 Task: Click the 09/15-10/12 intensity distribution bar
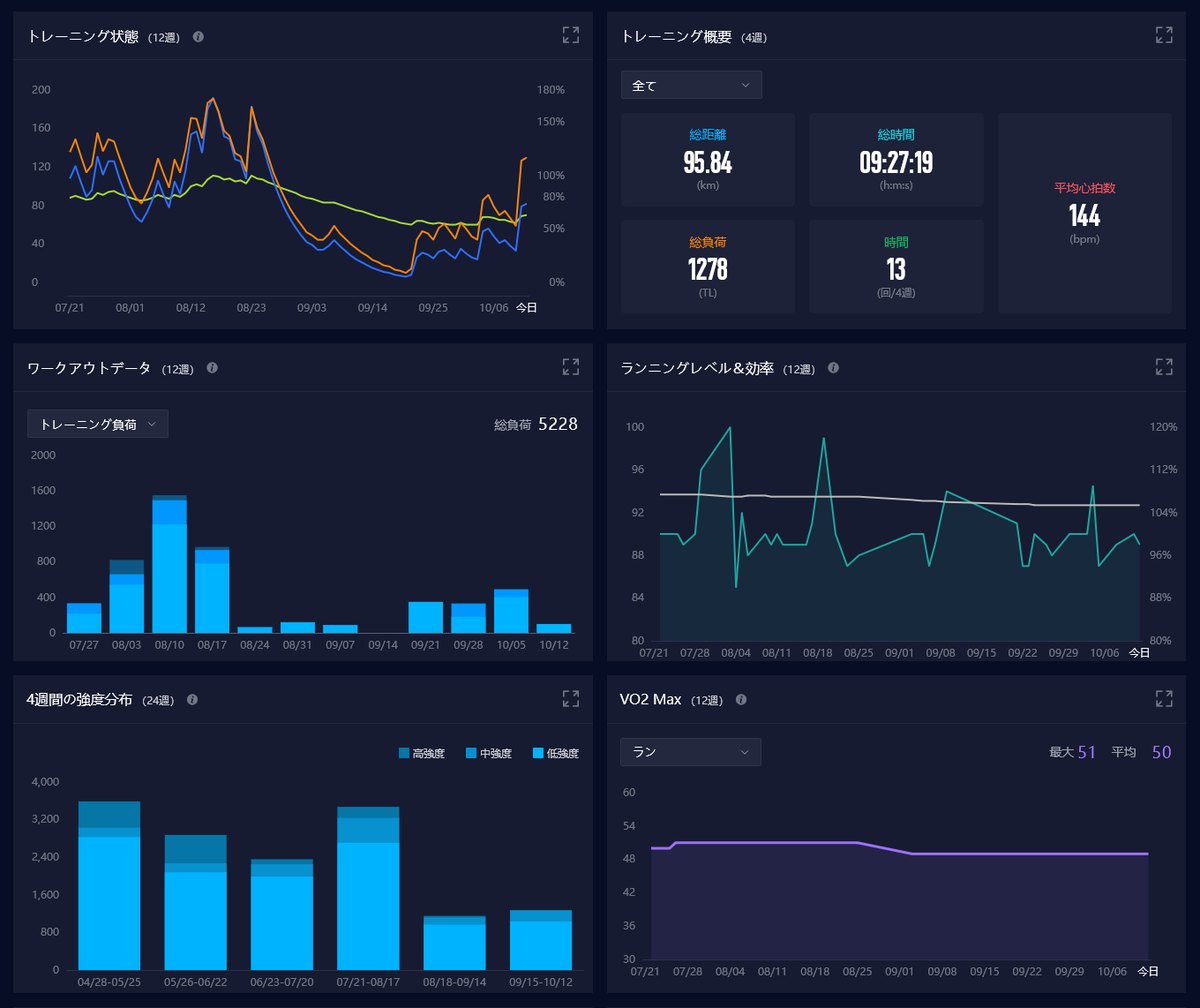pos(541,940)
